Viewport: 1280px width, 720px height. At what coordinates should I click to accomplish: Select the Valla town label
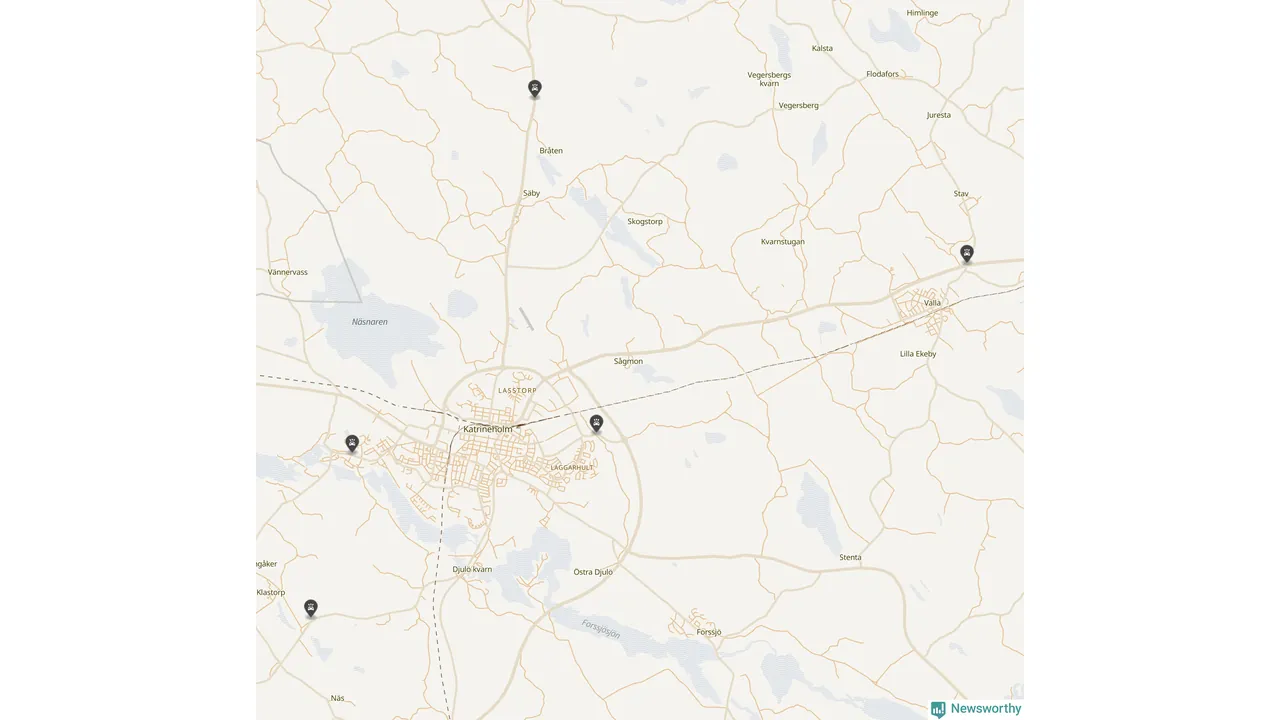[932, 303]
